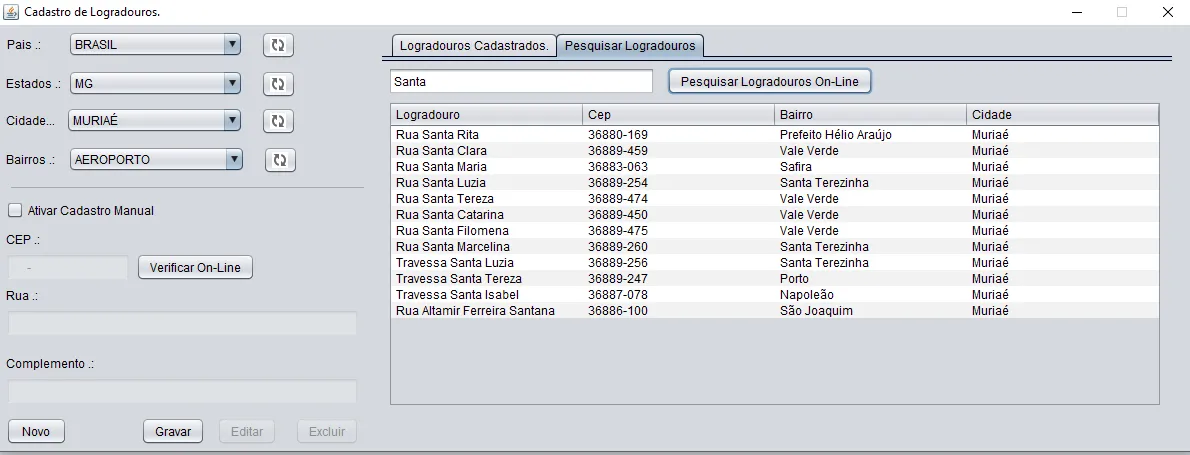Enable the Ativar Cadastro Manual checkbox
This screenshot has height=455, width=1190.
pyautogui.click(x=15, y=211)
